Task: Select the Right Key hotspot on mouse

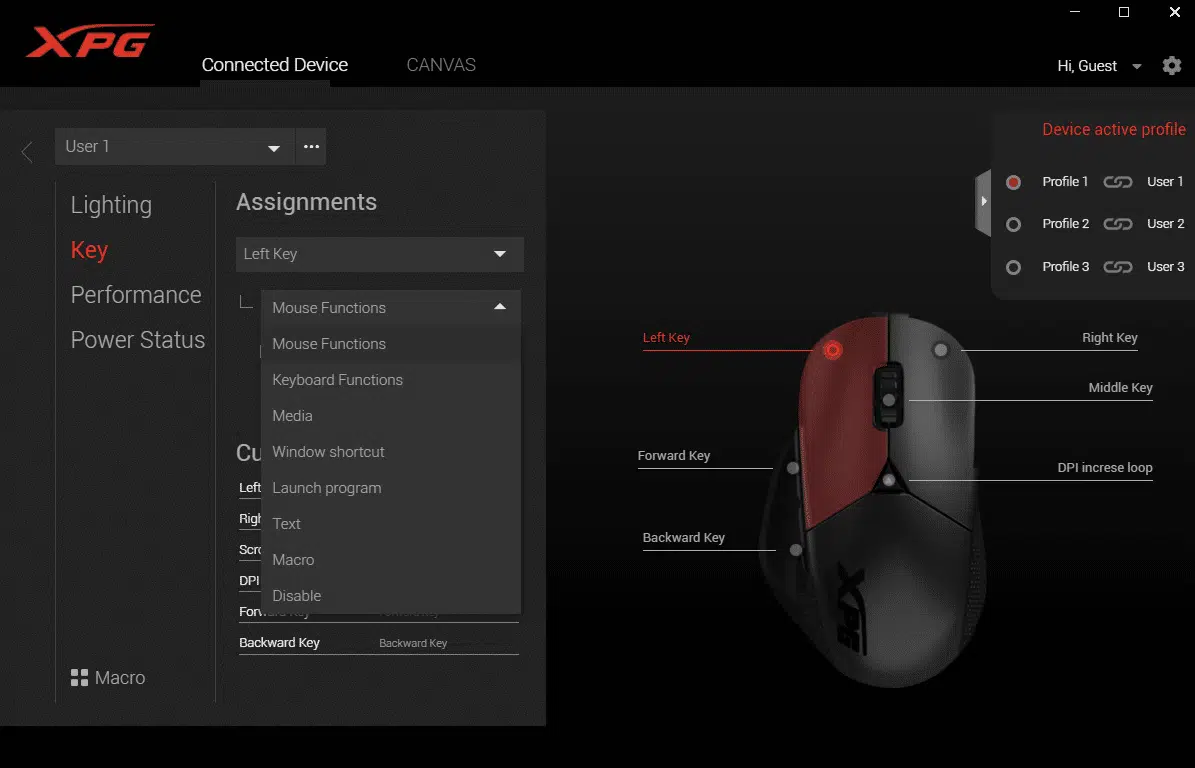Action: coord(940,350)
